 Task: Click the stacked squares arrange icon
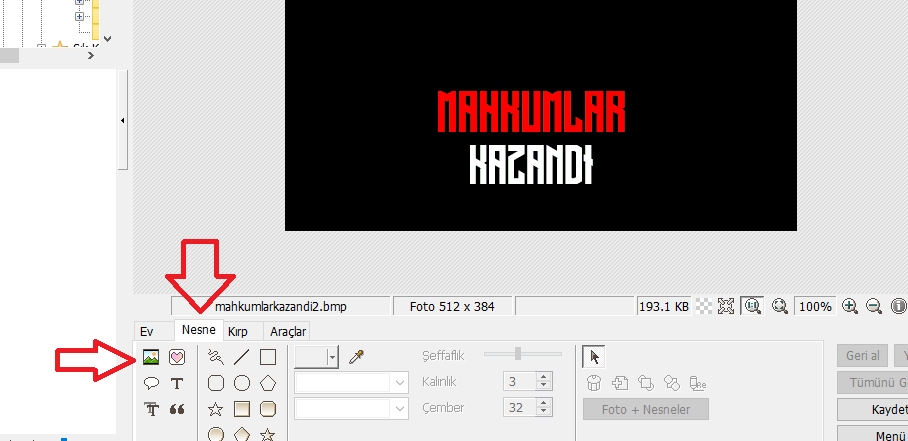pyautogui.click(x=646, y=383)
